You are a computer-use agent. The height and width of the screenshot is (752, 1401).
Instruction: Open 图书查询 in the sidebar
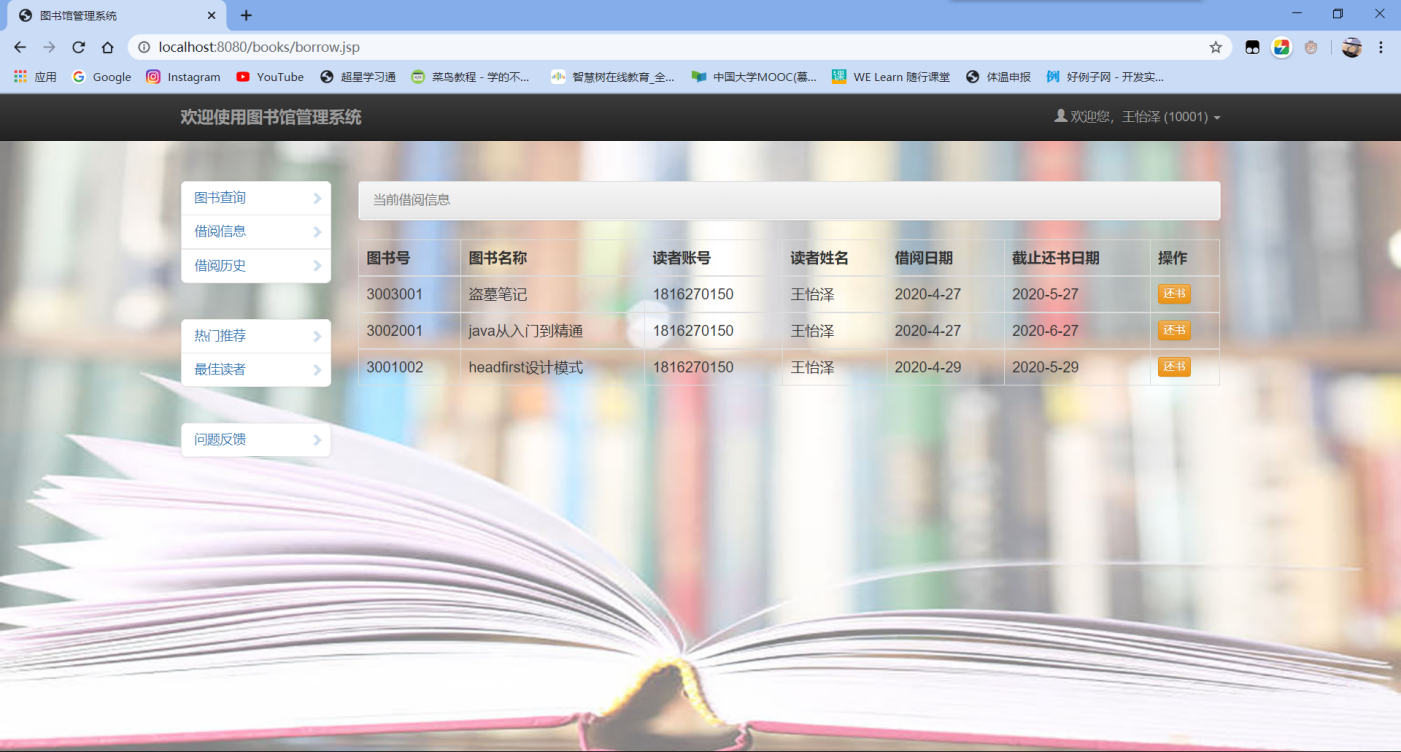[256, 198]
